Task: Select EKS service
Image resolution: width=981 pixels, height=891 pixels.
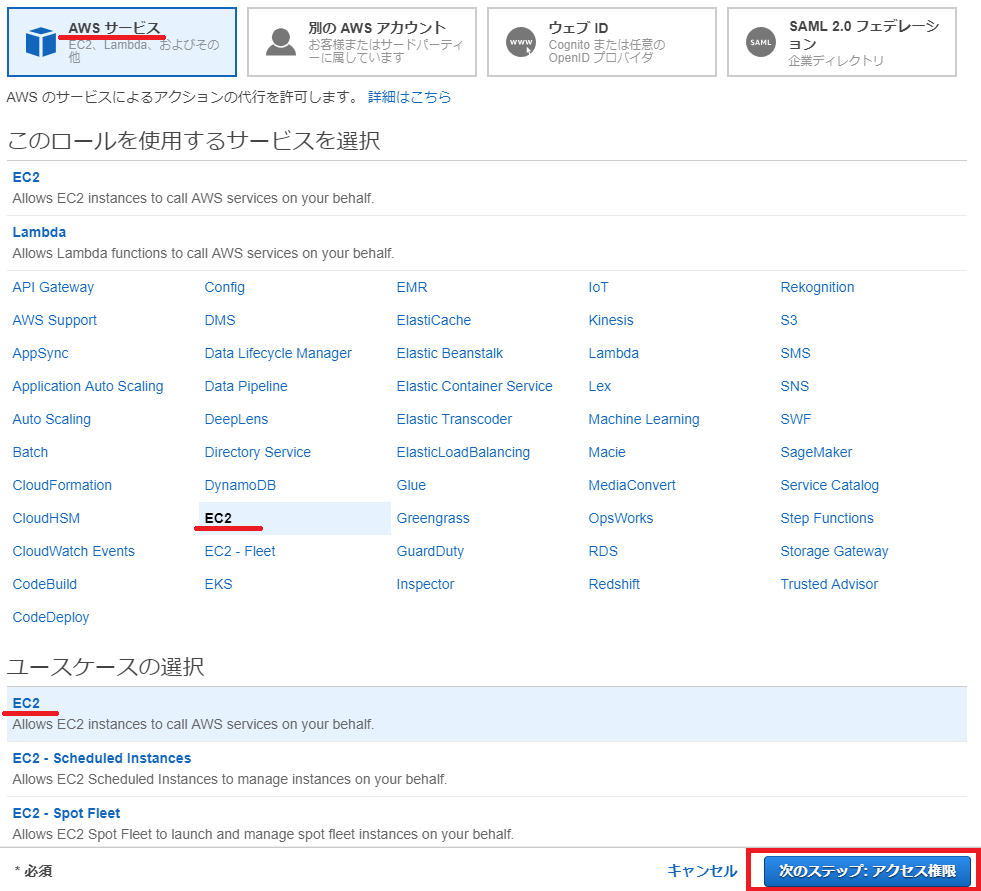Action: tap(218, 584)
